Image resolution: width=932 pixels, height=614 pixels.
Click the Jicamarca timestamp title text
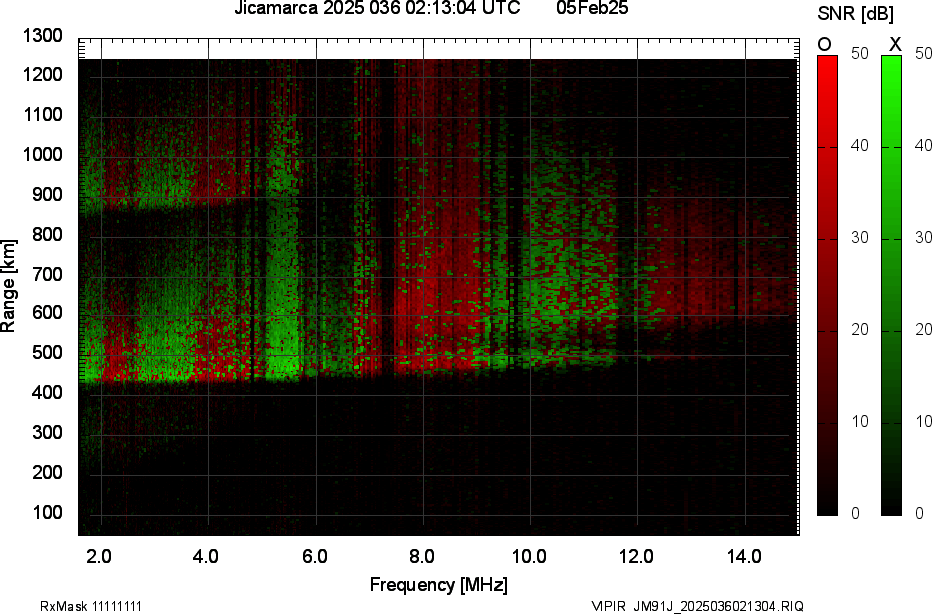(377, 9)
